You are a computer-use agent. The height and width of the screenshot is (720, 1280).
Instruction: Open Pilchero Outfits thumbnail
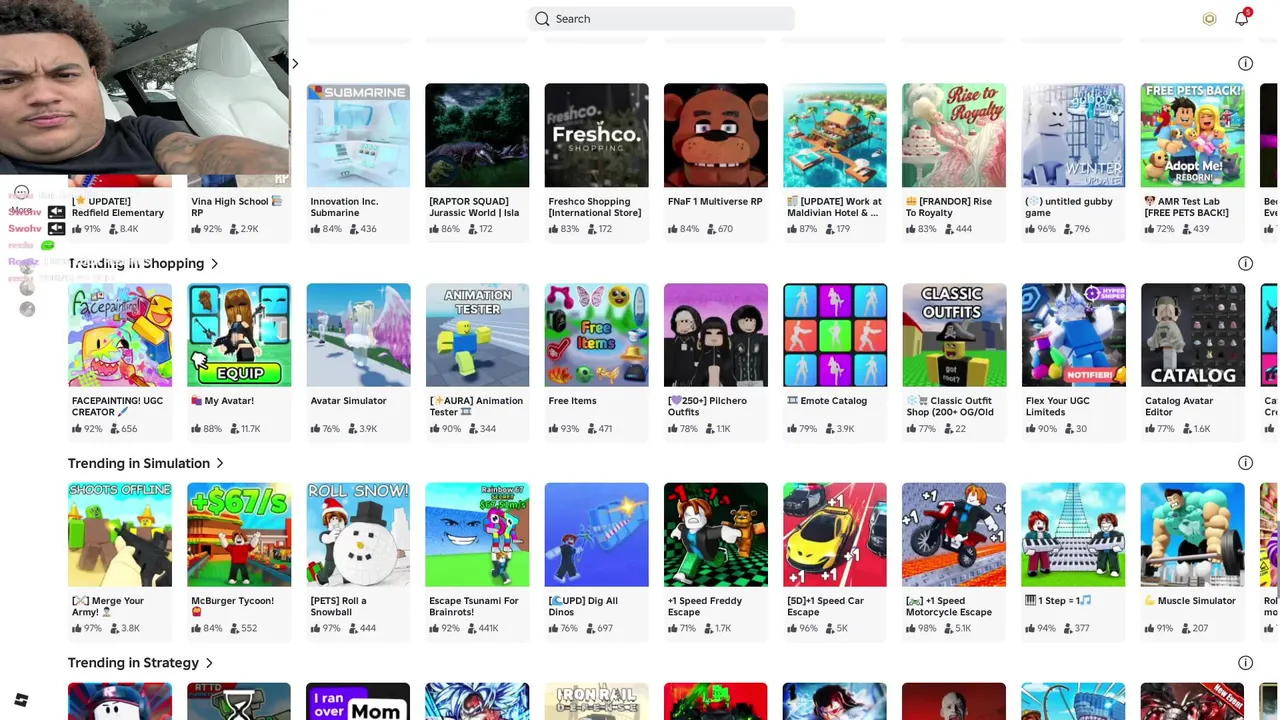coord(716,335)
